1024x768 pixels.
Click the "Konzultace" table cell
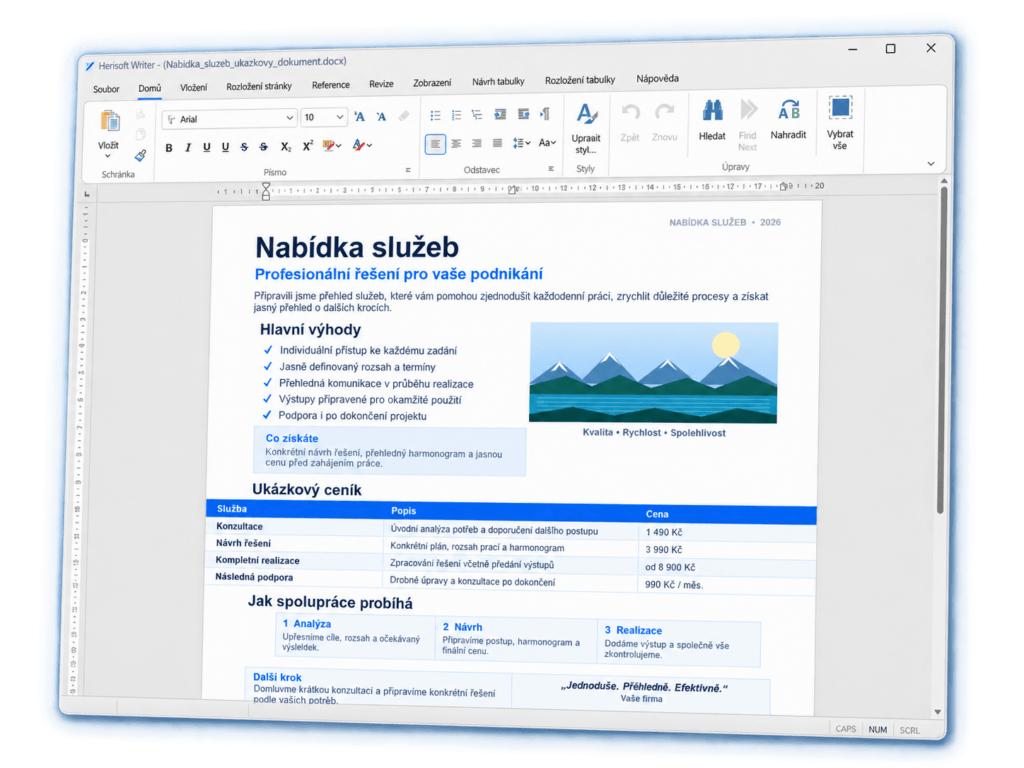coord(240,526)
